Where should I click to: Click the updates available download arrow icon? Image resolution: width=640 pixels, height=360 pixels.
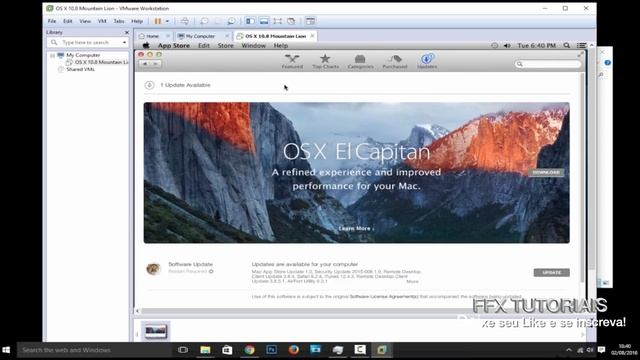click(149, 85)
